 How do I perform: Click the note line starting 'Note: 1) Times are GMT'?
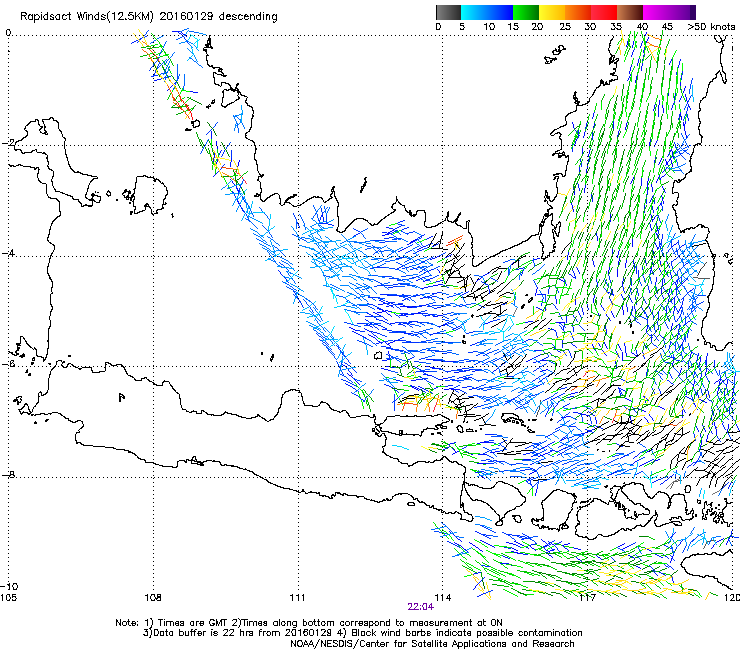tap(309, 623)
